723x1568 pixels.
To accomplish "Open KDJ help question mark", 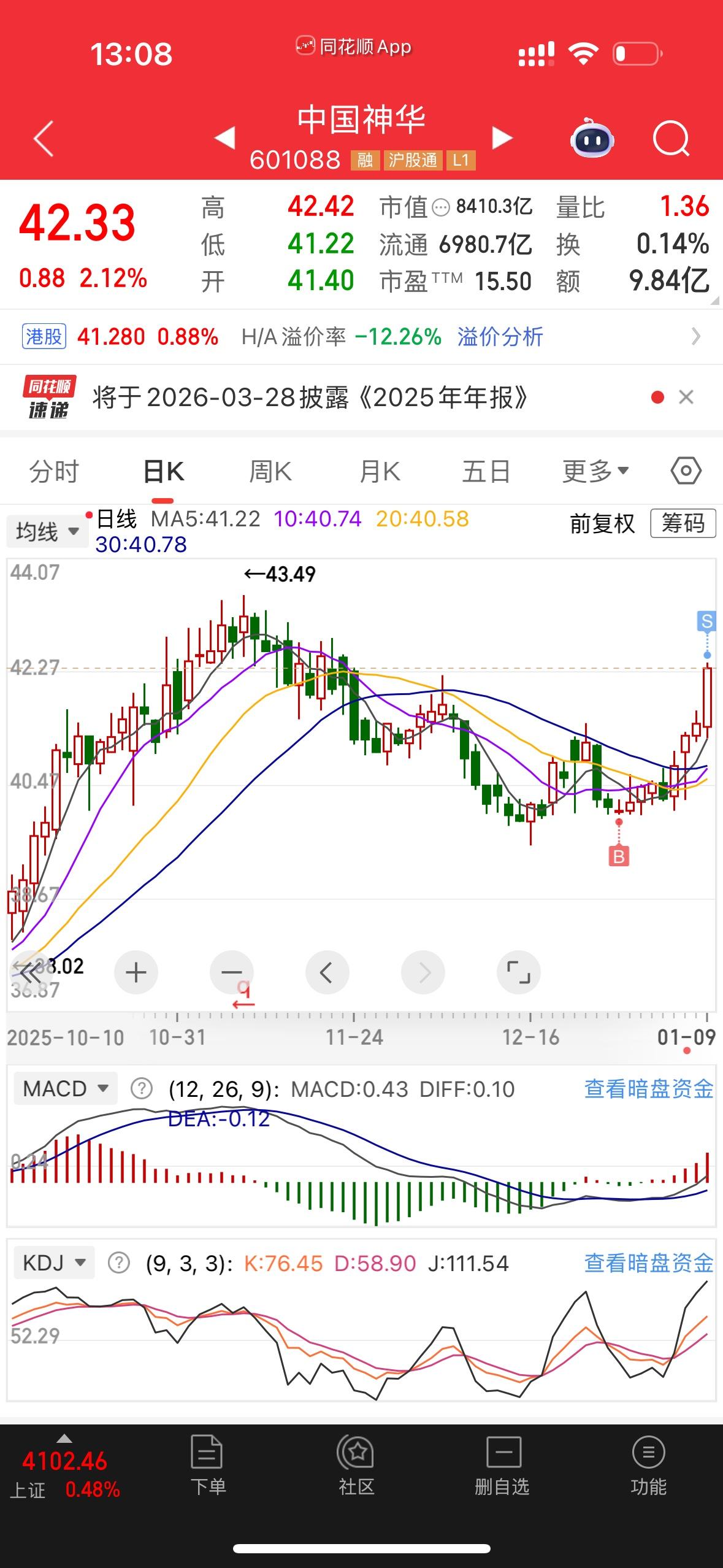I will click(x=118, y=1263).
